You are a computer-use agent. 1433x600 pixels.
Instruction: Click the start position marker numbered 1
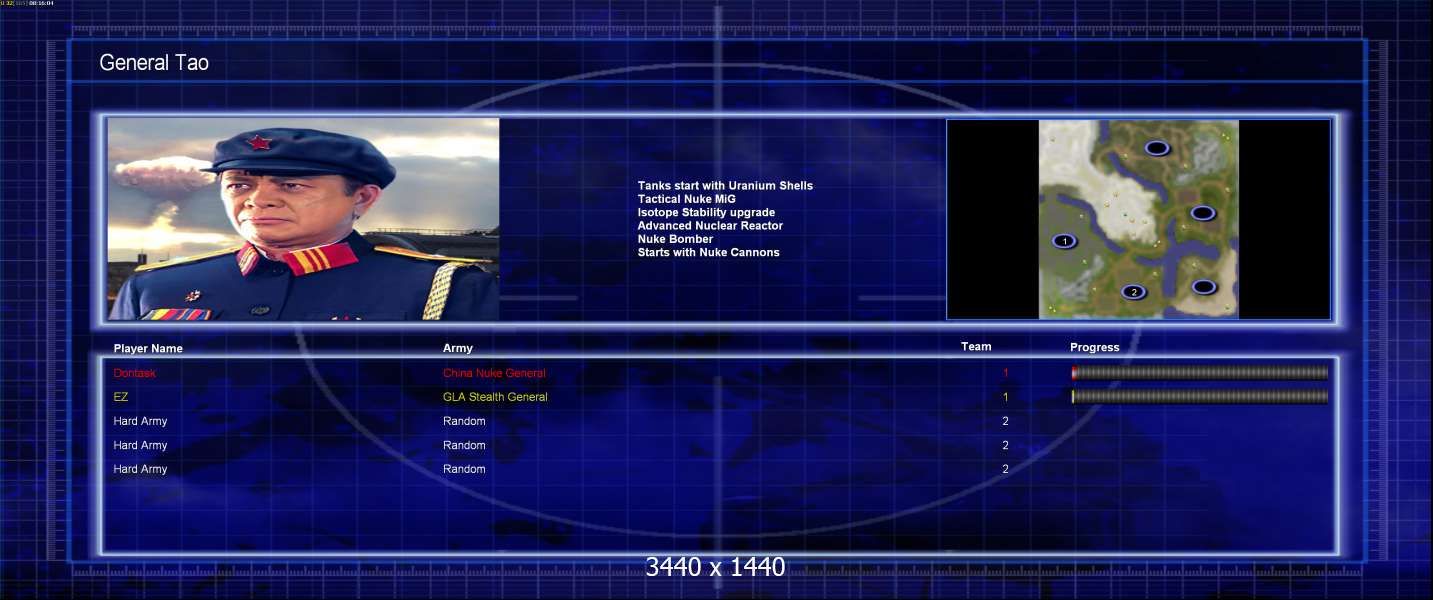point(1065,241)
